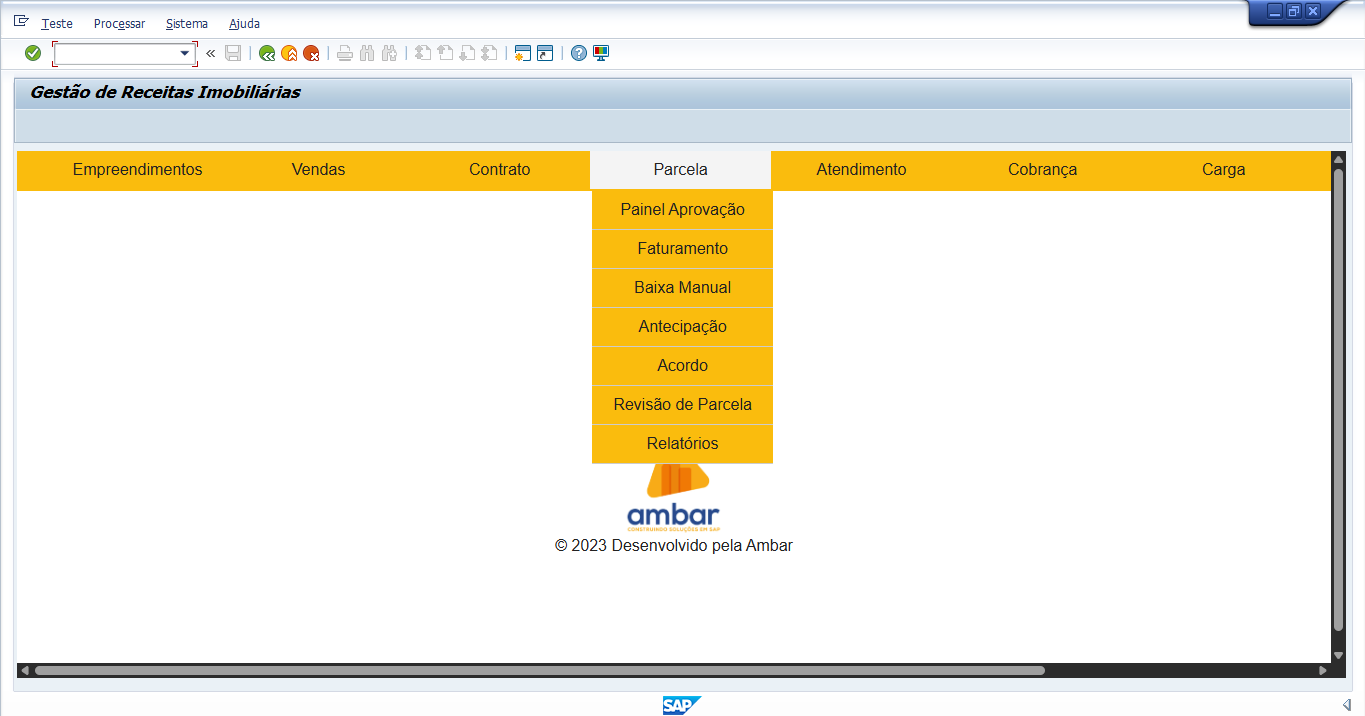
Task: Select Faturamento from the Parcela submenu
Action: (x=682, y=249)
